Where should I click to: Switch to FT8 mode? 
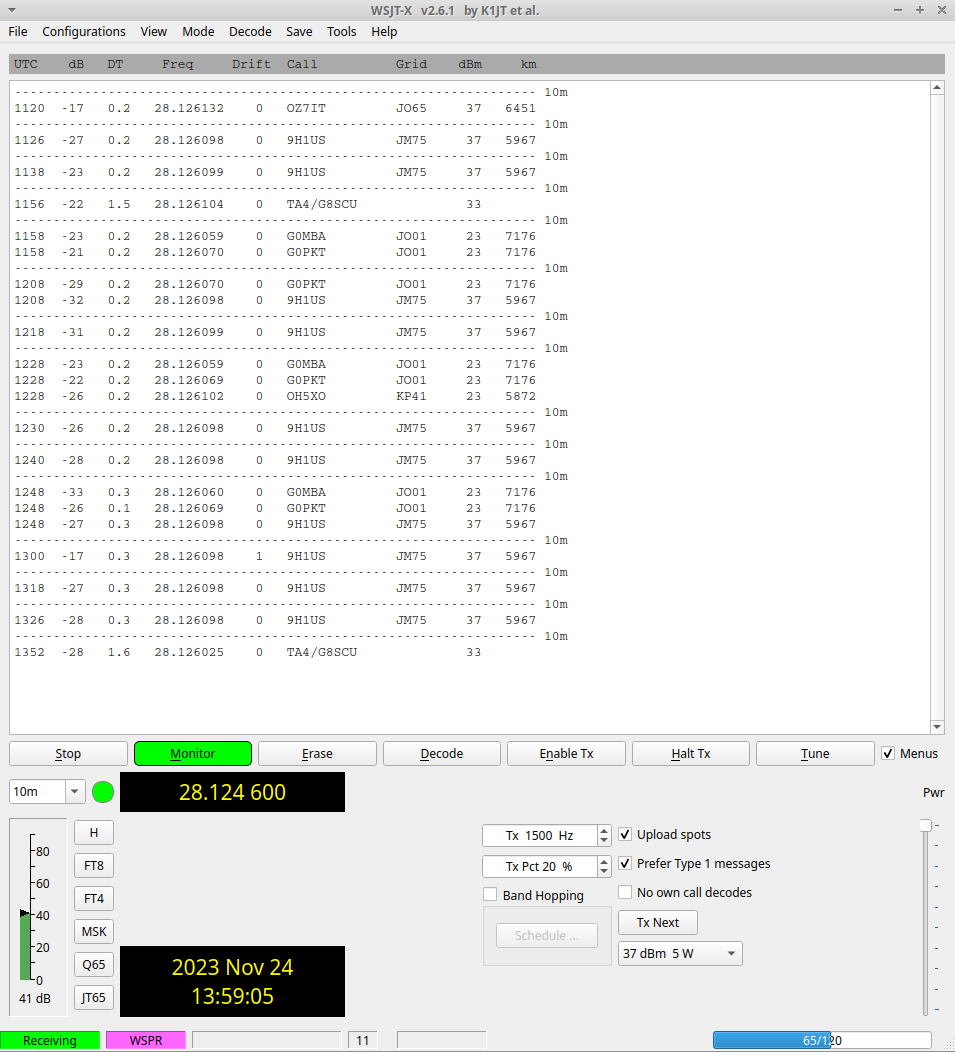coord(94,865)
